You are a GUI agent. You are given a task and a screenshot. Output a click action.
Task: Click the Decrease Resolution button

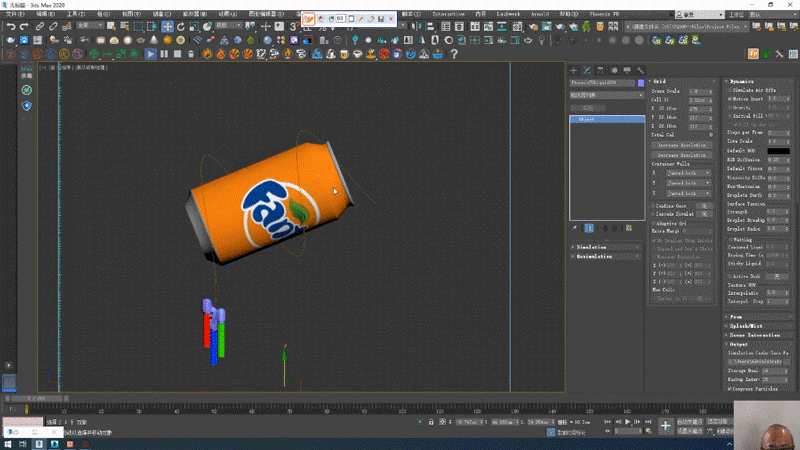[682, 155]
